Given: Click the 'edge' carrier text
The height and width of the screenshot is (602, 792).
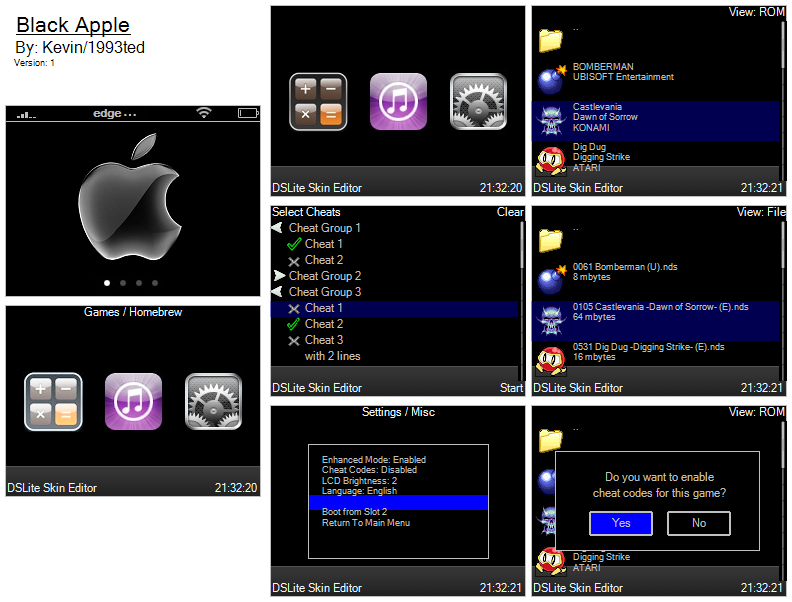Looking at the screenshot, I should [x=107, y=113].
